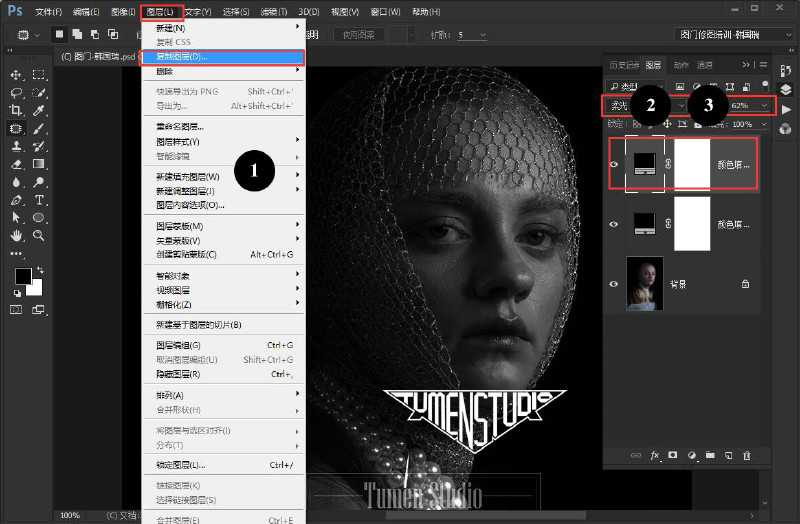The height and width of the screenshot is (524, 800).
Task: Select the Crop tool
Action: [16, 110]
